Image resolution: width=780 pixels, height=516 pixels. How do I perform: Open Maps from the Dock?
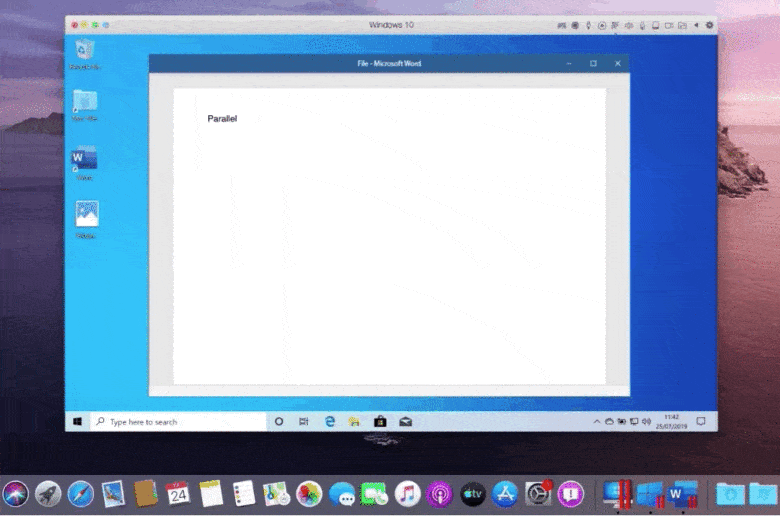[276, 494]
